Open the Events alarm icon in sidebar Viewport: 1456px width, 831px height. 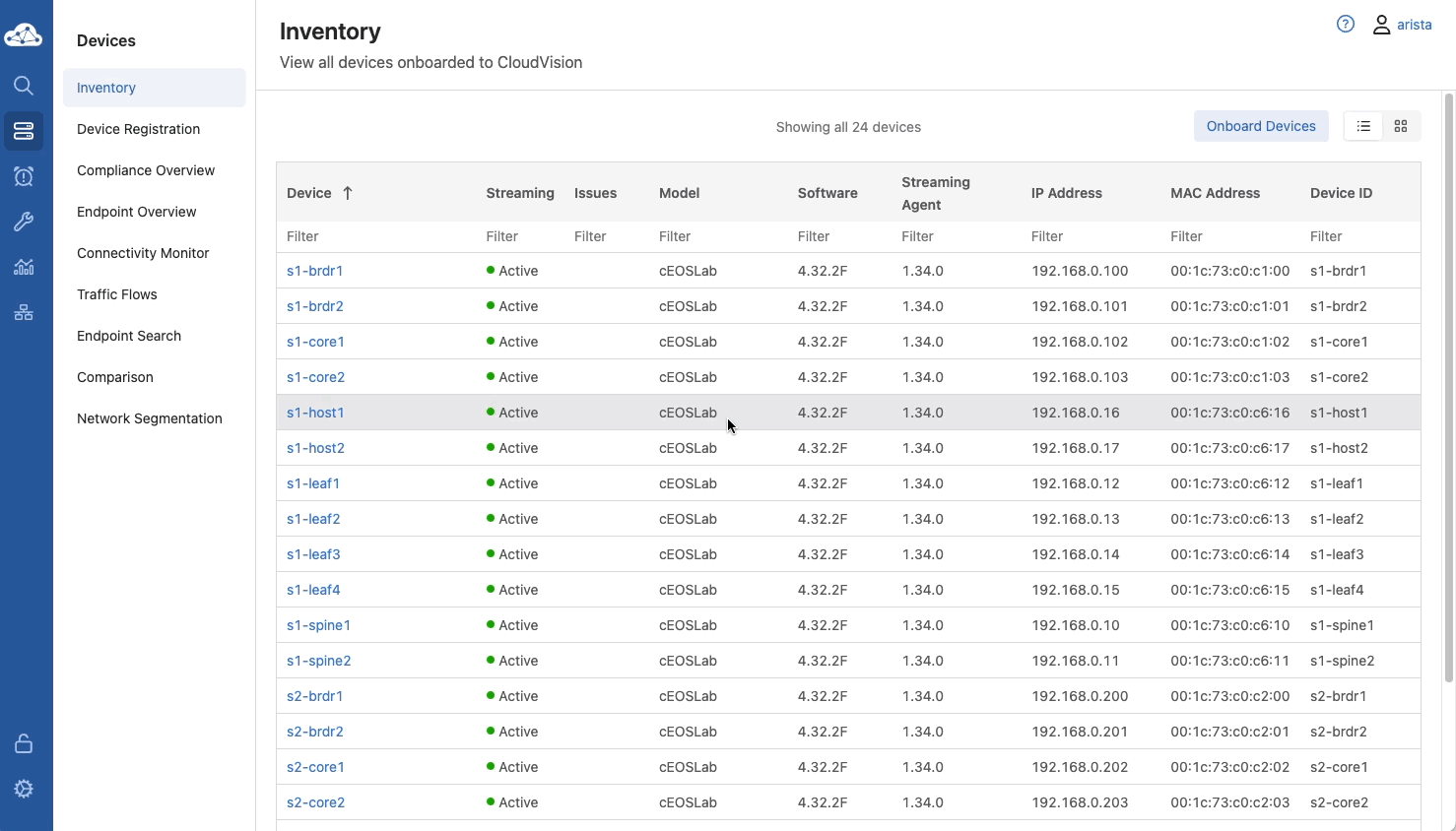(24, 176)
